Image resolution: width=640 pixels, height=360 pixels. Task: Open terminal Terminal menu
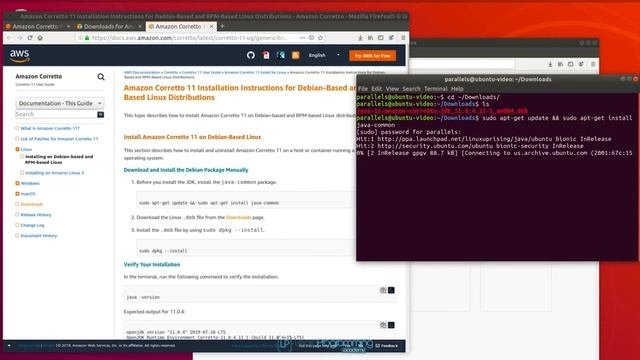coord(436,89)
